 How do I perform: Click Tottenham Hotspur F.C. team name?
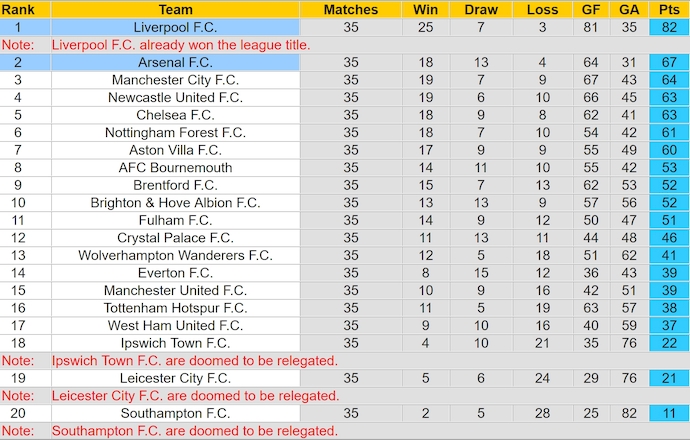pos(175,307)
